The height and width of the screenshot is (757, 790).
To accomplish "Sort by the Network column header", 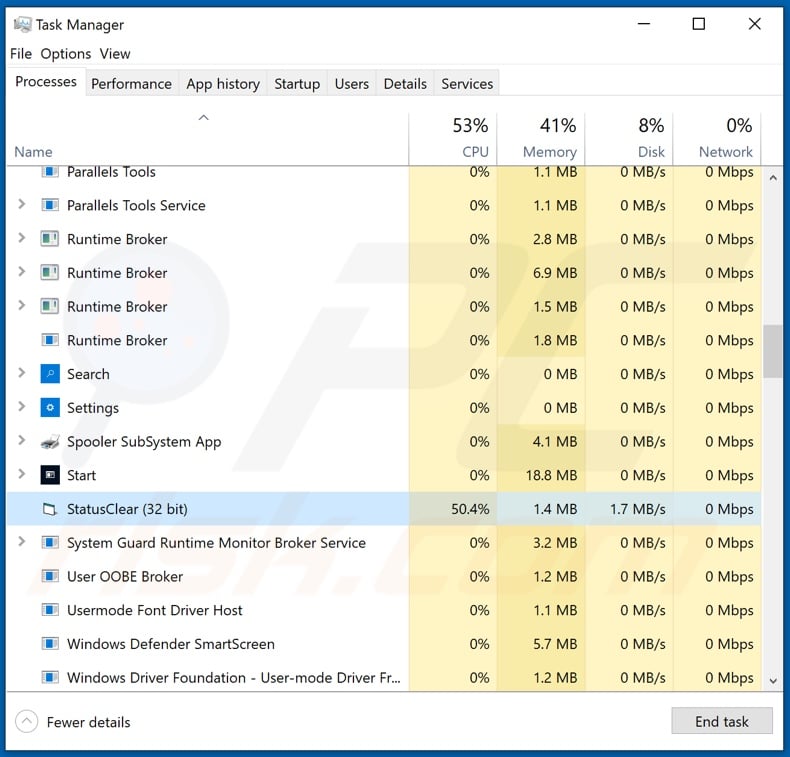I will tap(717, 139).
